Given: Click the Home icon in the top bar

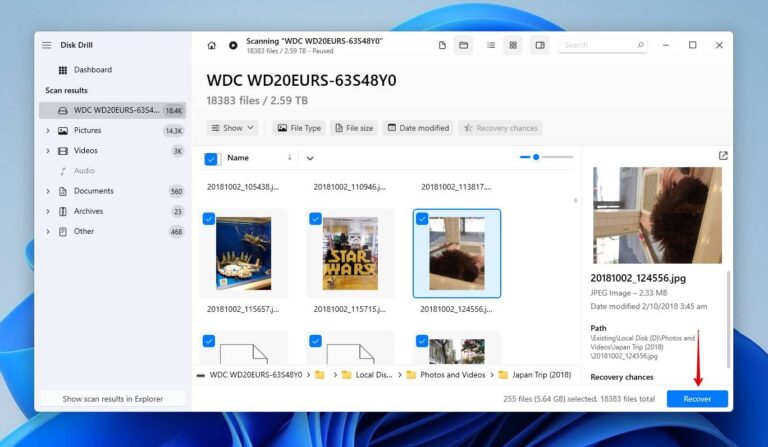Looking at the screenshot, I should [x=211, y=45].
